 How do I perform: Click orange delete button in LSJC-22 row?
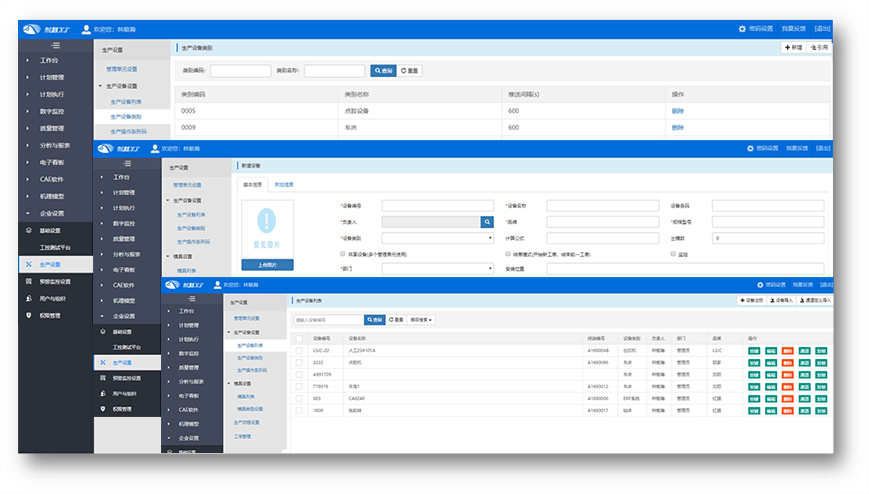click(788, 350)
